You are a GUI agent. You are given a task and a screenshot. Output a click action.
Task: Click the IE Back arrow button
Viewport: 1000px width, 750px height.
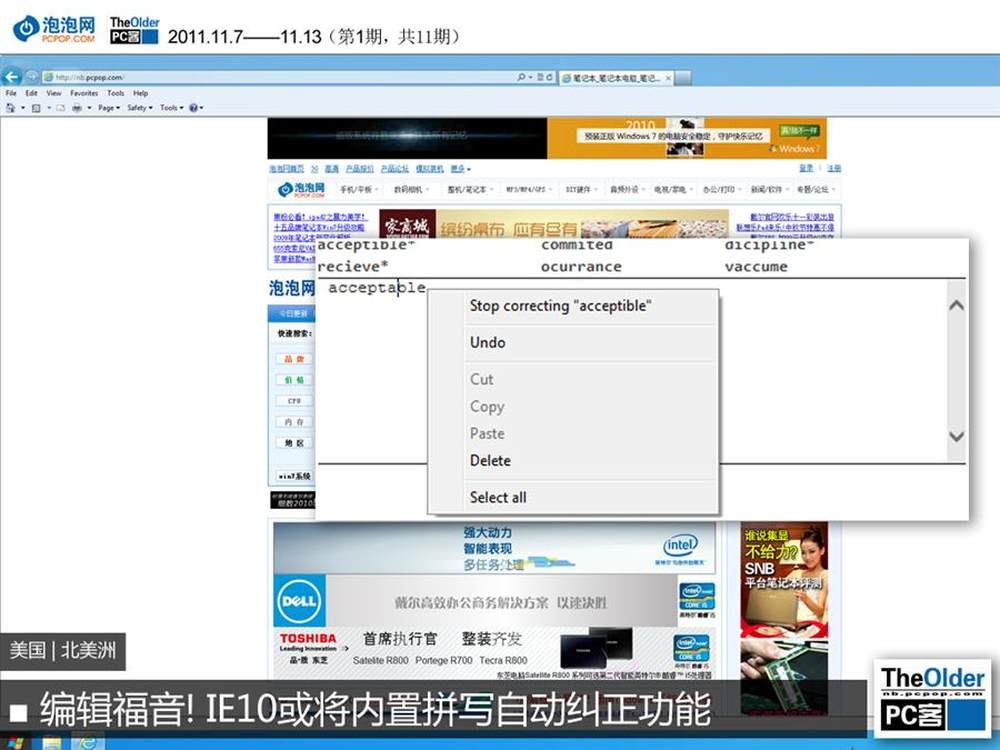(x=13, y=77)
